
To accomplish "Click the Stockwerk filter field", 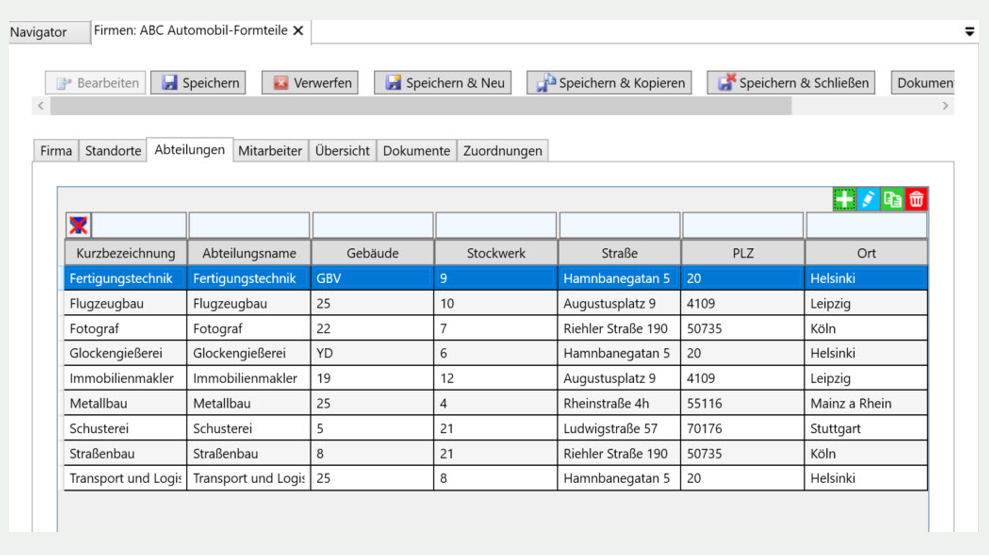I will point(496,225).
